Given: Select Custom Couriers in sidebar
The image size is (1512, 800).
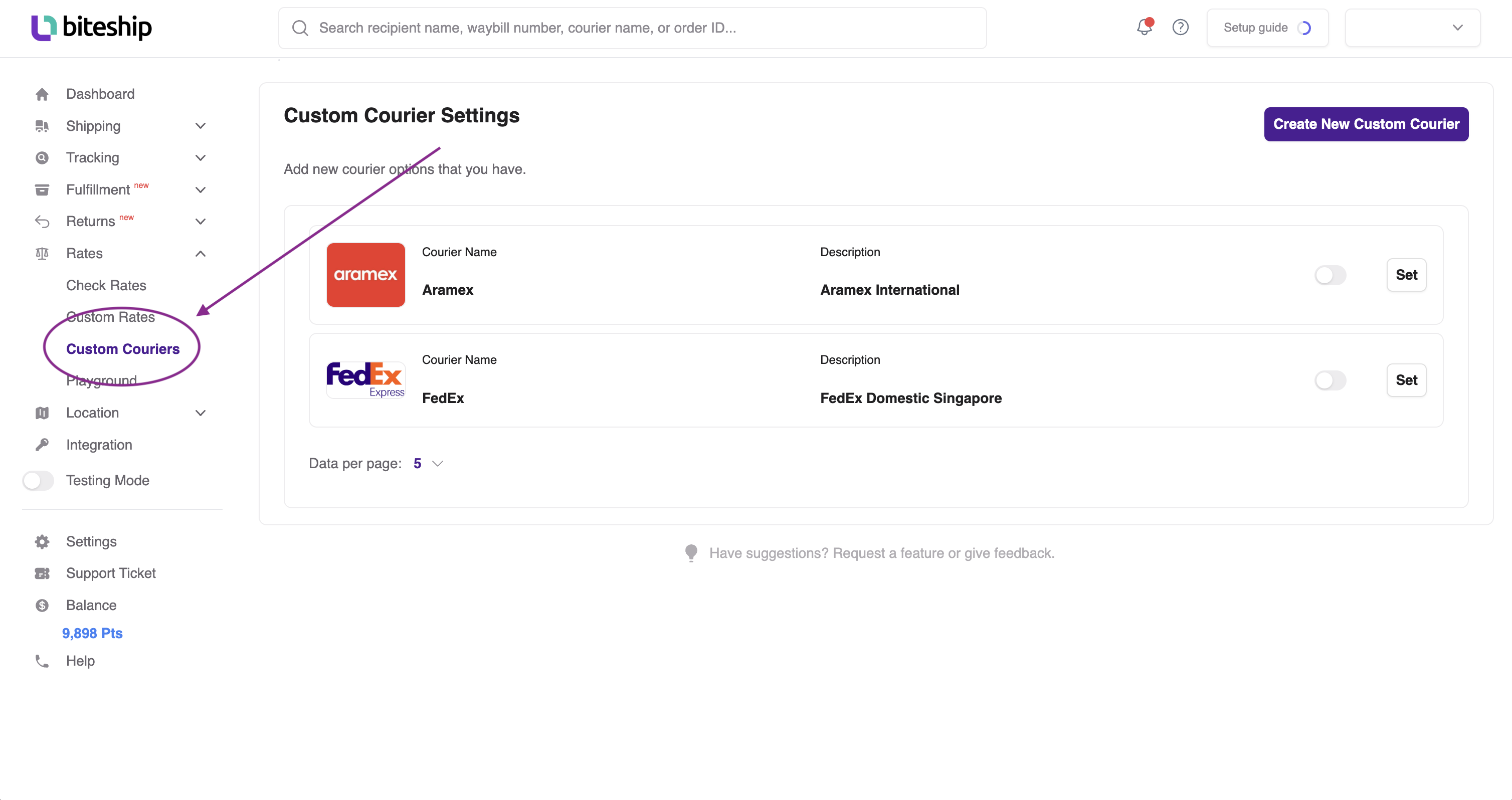Looking at the screenshot, I should click(x=123, y=349).
